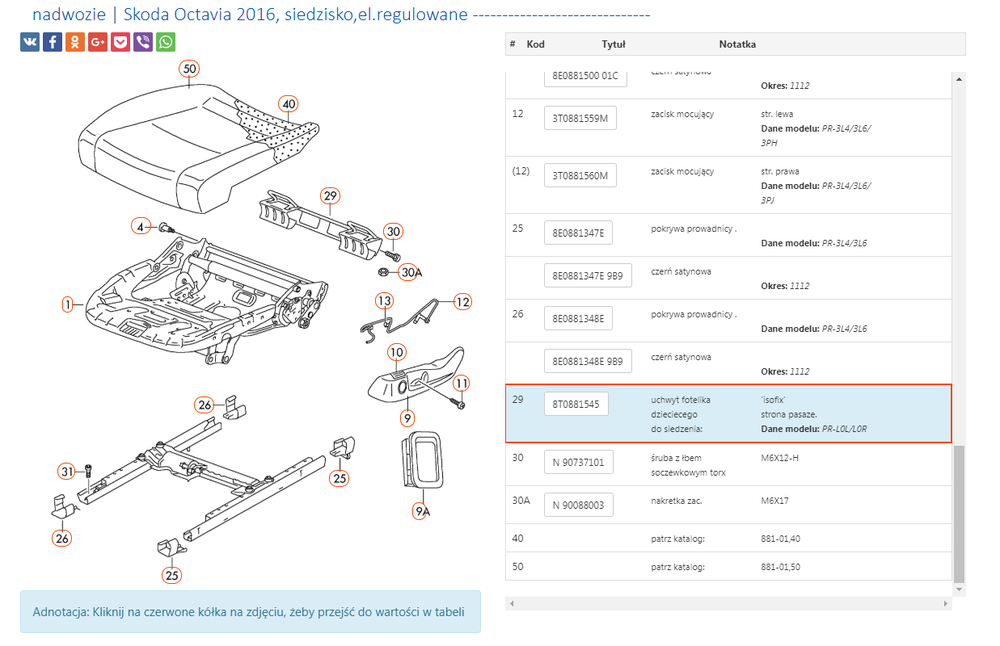
Task: Click the Kod column header
Action: coord(536,44)
